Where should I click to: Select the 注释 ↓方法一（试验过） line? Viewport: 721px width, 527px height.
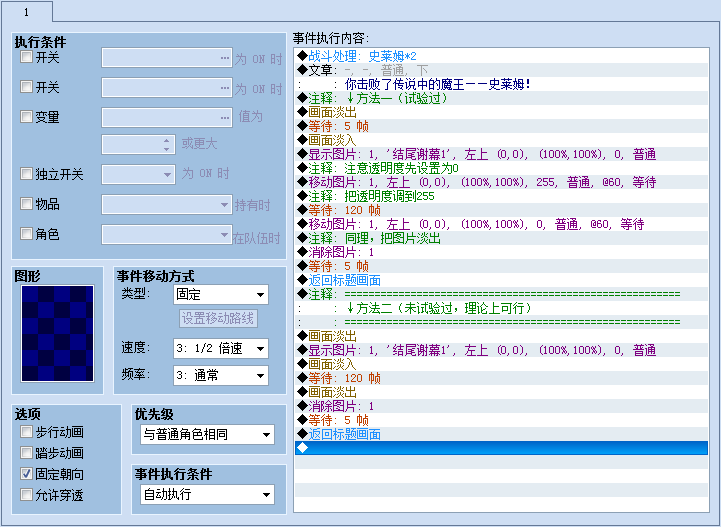501,98
